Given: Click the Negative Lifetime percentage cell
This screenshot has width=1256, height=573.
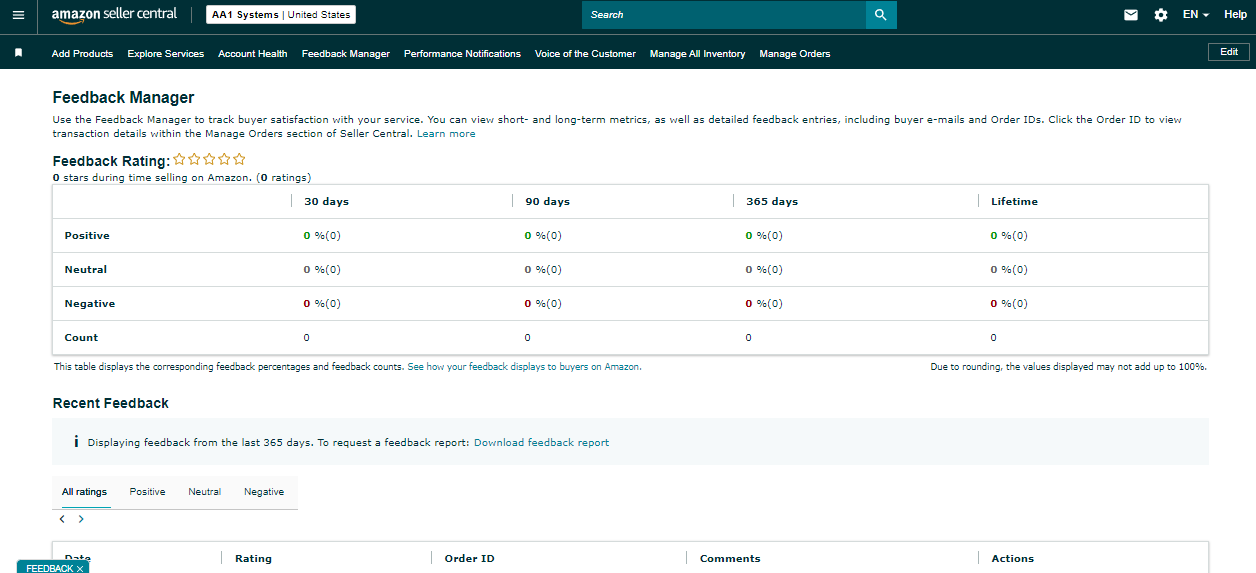Looking at the screenshot, I should (x=1009, y=304).
